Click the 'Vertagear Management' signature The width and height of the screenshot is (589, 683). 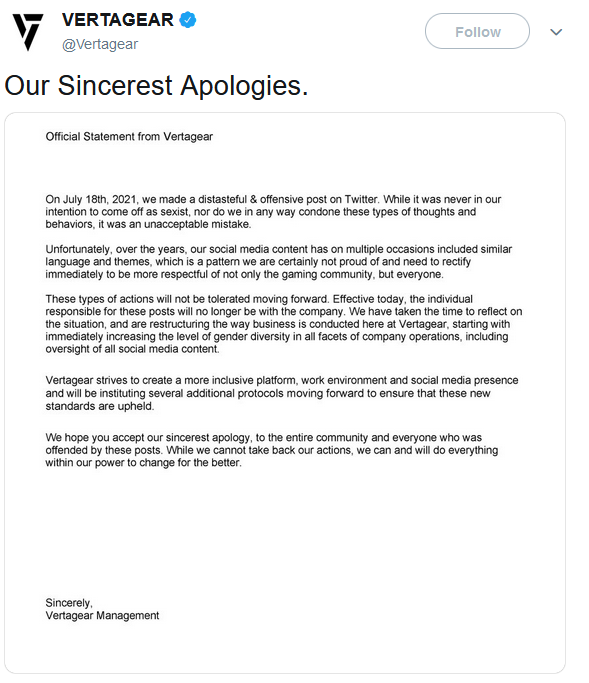102,615
